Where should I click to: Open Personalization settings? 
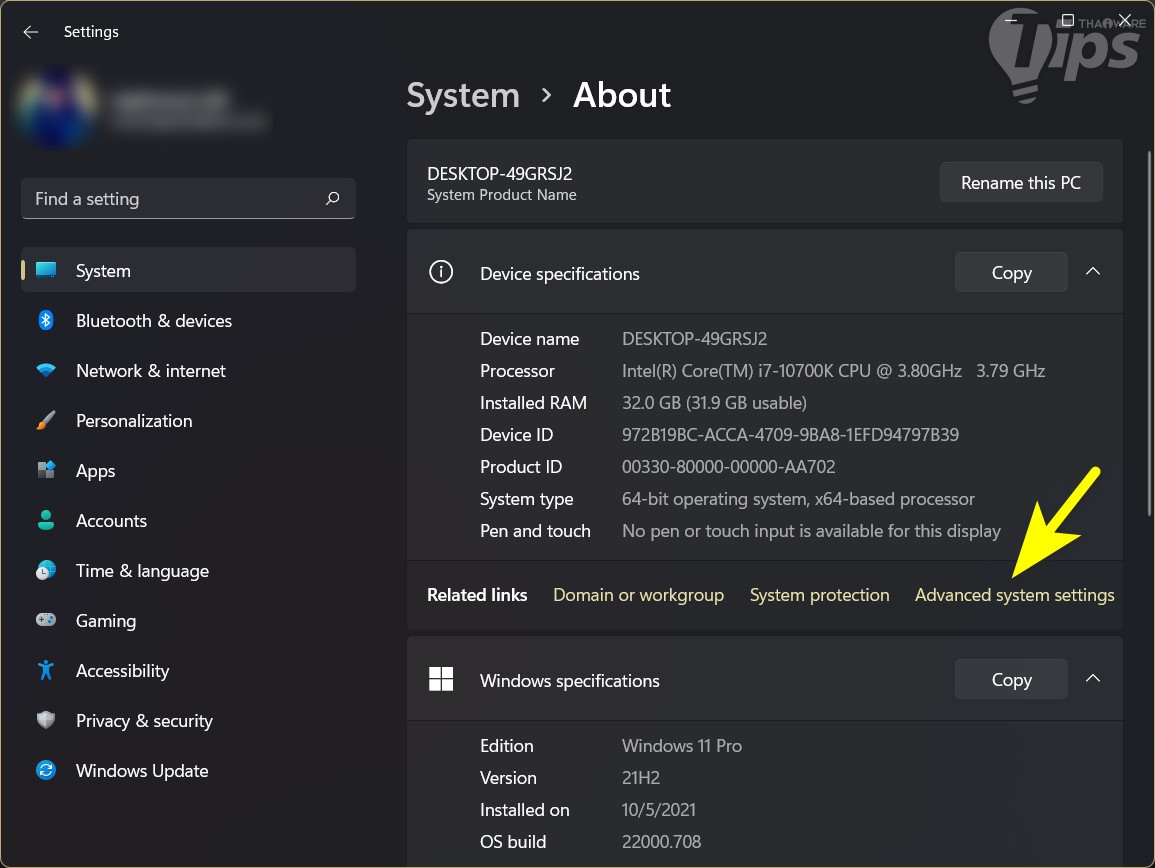click(x=134, y=421)
